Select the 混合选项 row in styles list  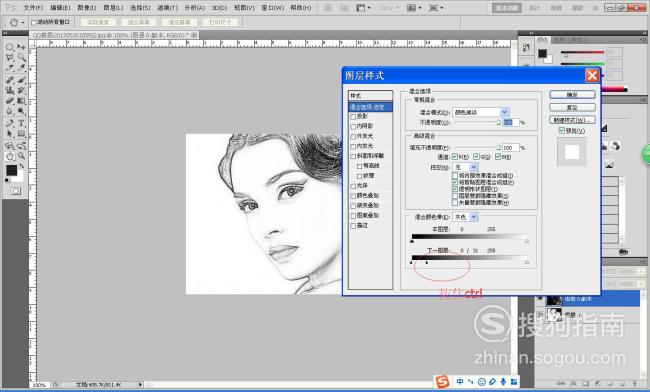pos(370,107)
